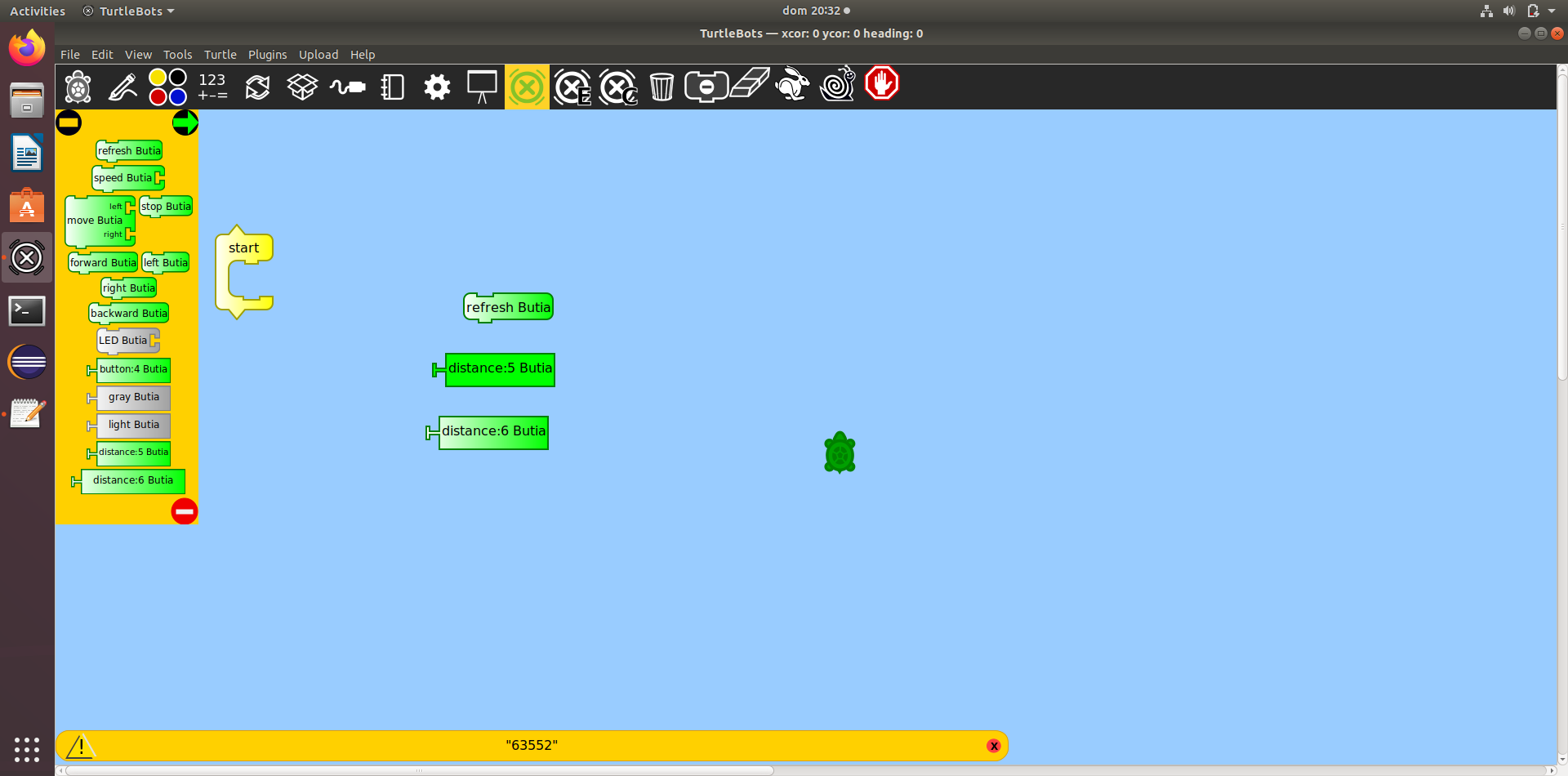
Task: Pick the distance:6 Butia palette block
Action: (128, 481)
